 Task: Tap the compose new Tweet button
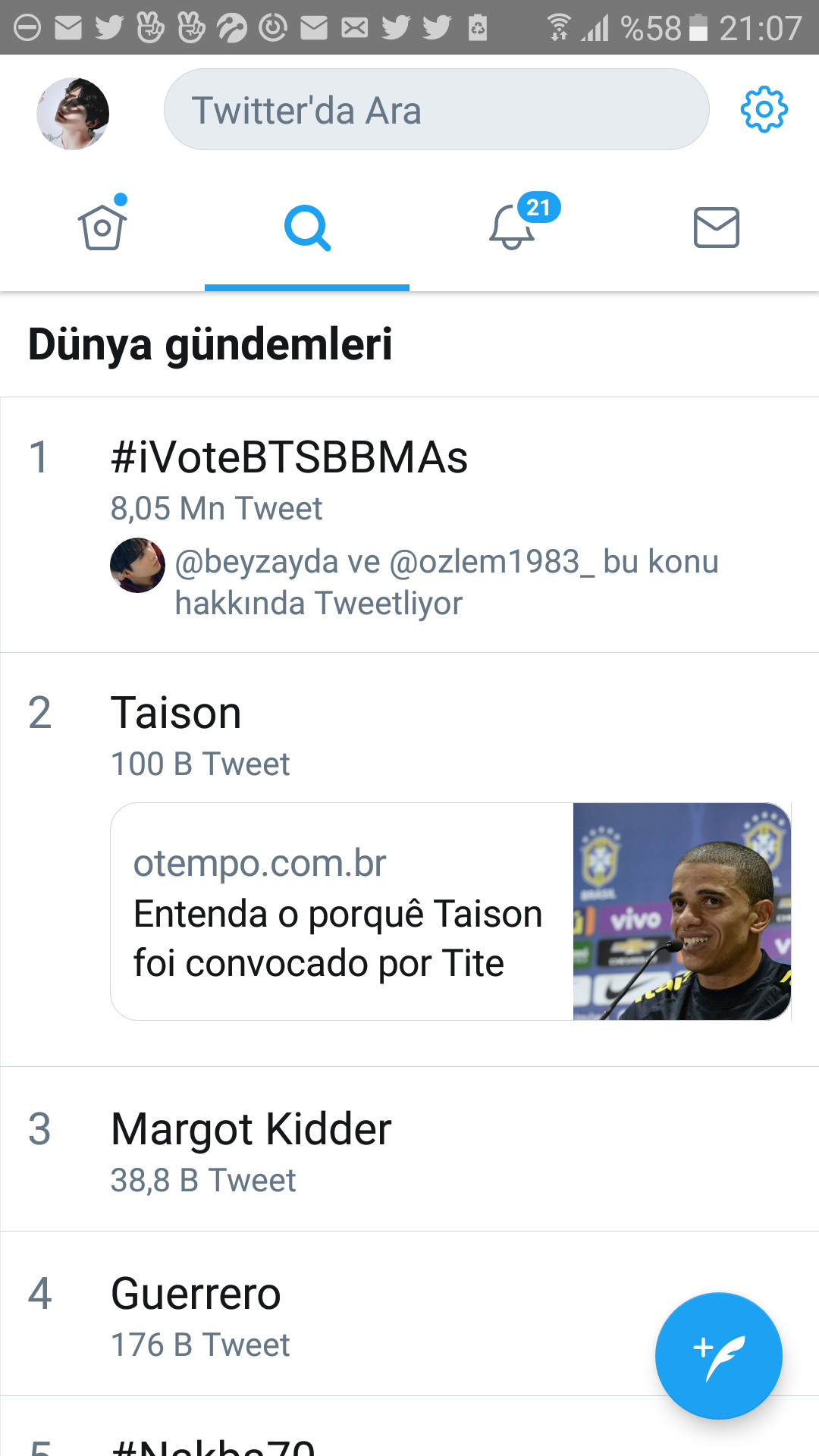718,1355
